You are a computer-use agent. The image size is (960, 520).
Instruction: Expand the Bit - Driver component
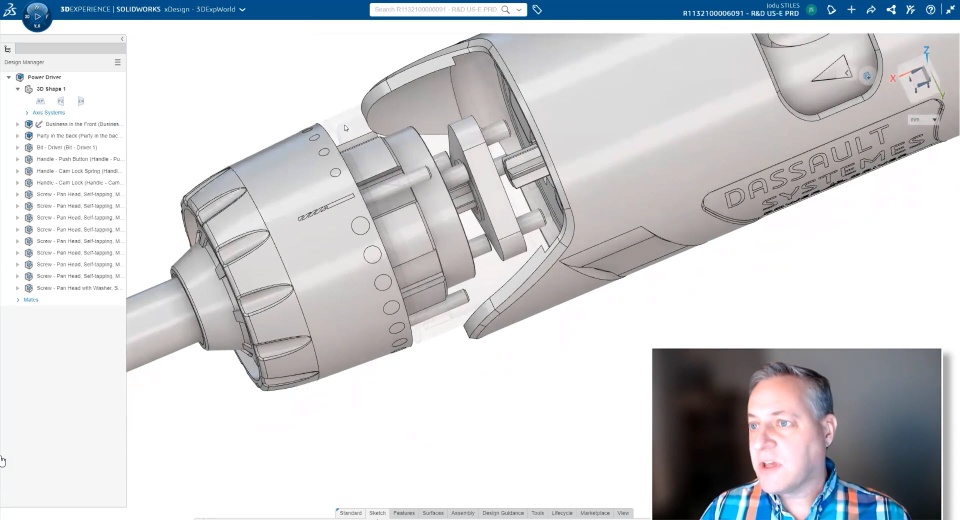point(18,148)
